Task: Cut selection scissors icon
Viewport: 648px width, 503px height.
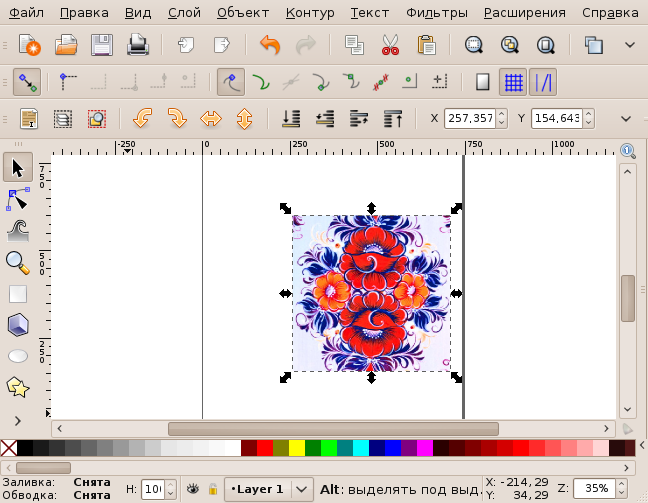Action: tap(390, 45)
